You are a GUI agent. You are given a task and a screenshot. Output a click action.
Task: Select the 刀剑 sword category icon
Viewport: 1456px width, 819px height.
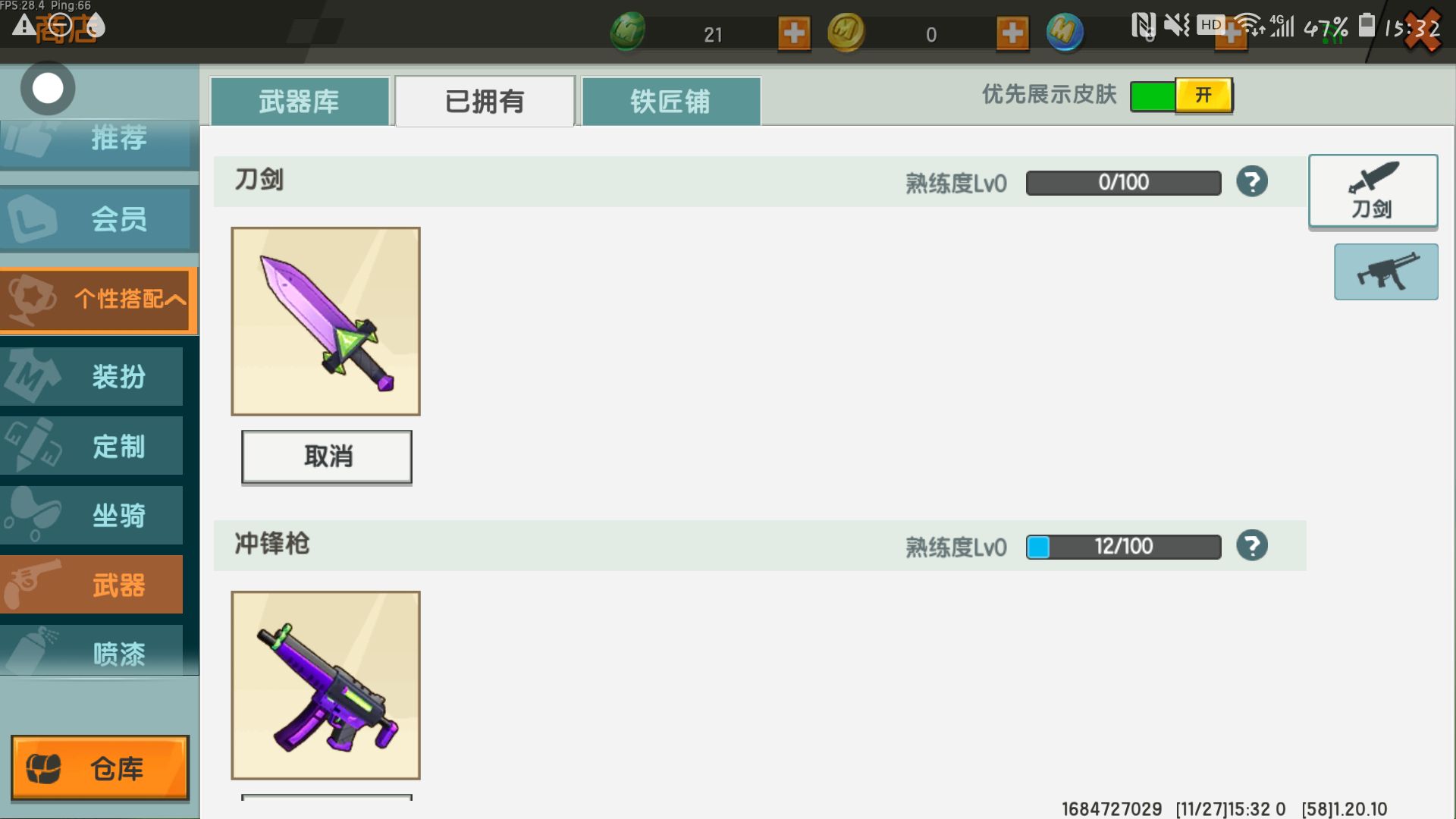click(x=1373, y=191)
